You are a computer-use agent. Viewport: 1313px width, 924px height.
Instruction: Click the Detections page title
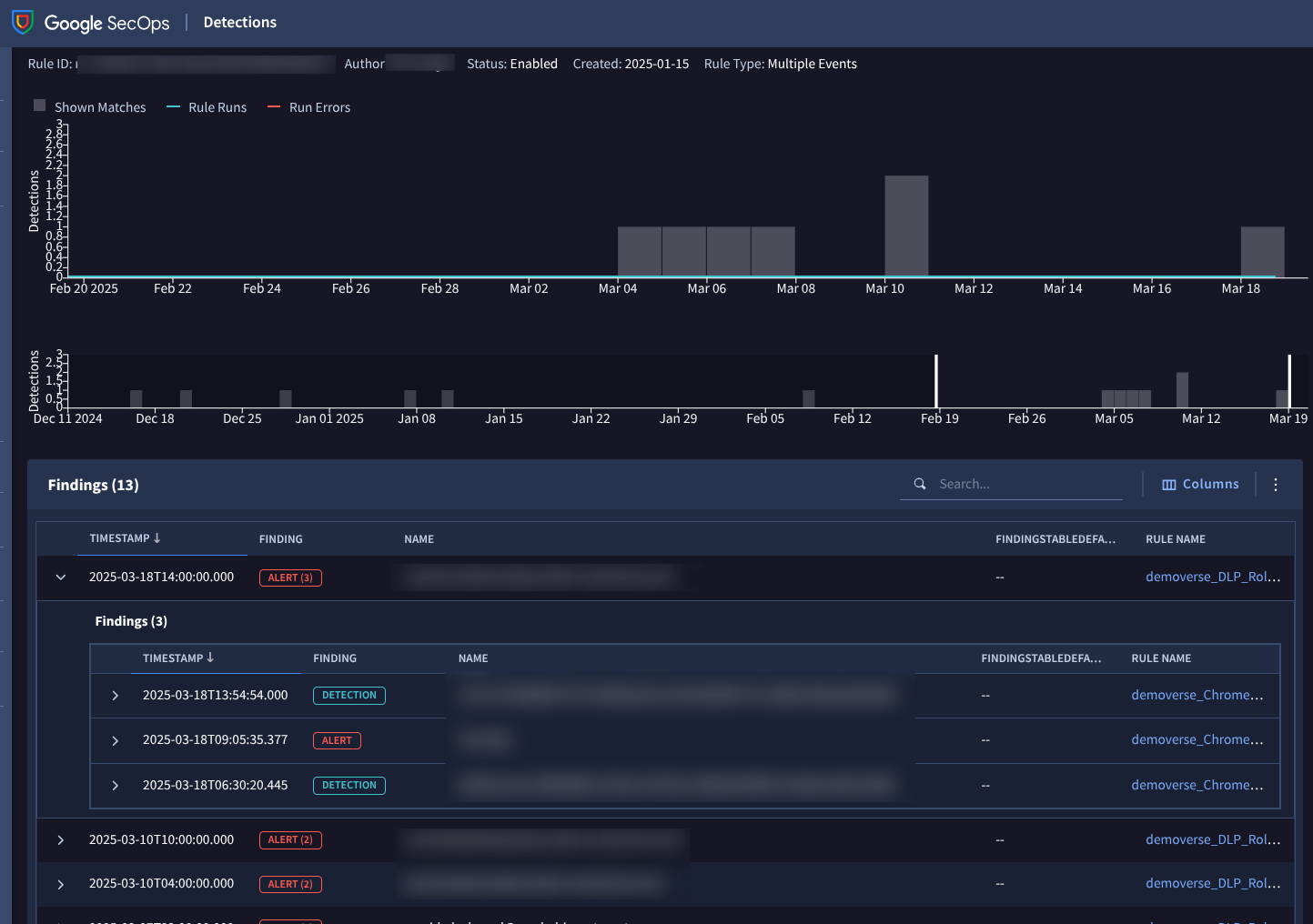click(240, 22)
